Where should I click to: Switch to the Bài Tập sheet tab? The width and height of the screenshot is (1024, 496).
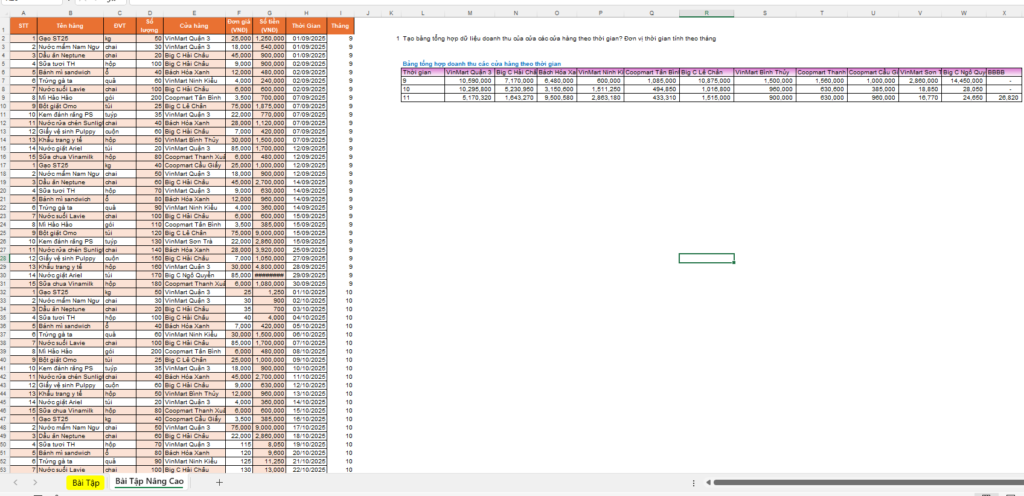coord(86,482)
